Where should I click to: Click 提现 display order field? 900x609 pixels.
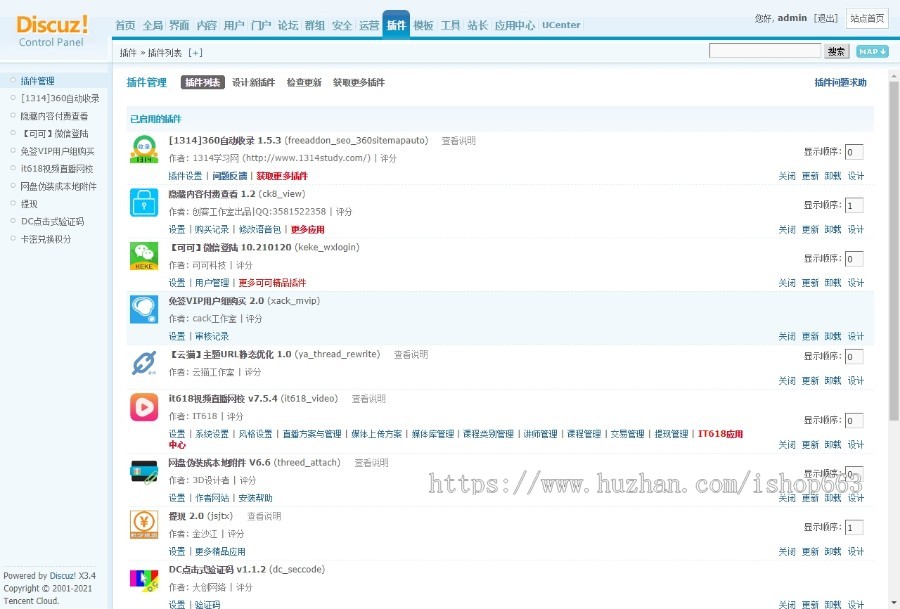[854, 527]
